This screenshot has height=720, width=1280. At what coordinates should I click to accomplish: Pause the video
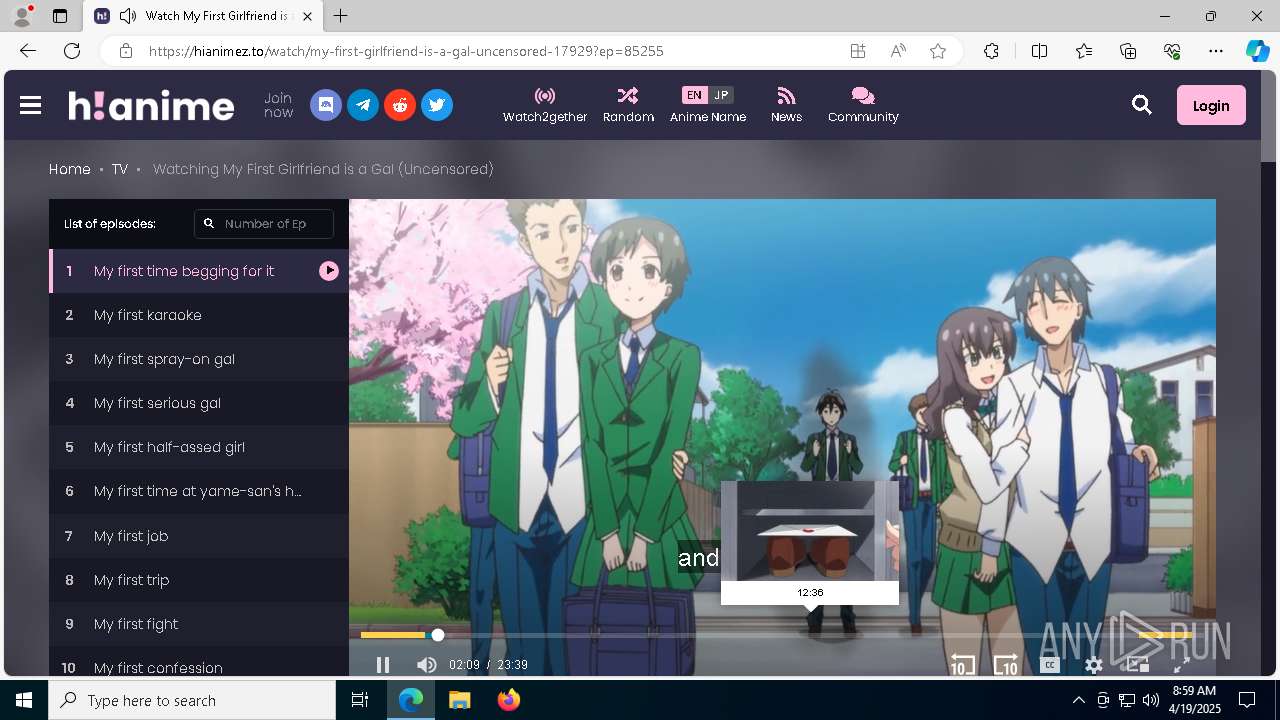[382, 665]
